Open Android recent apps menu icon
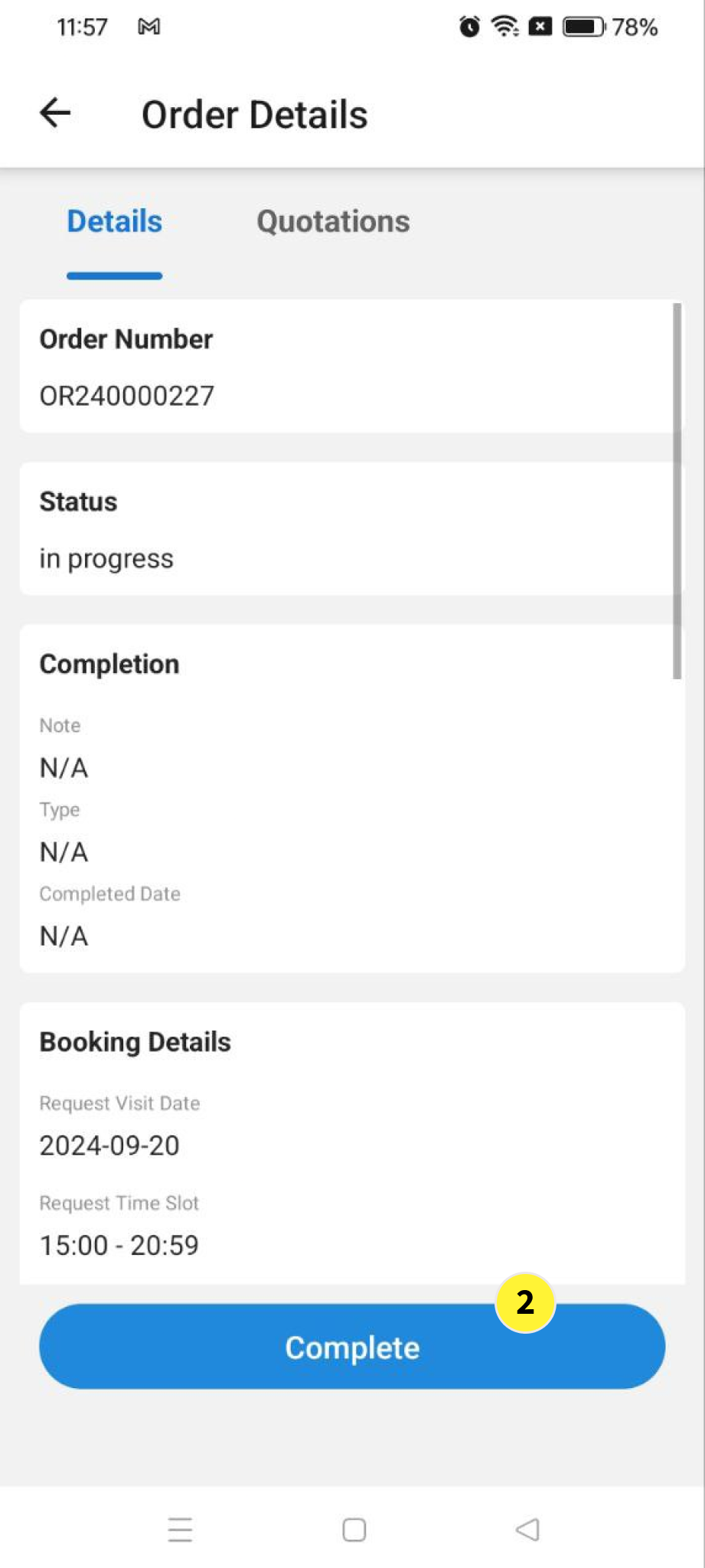 pyautogui.click(x=180, y=1529)
